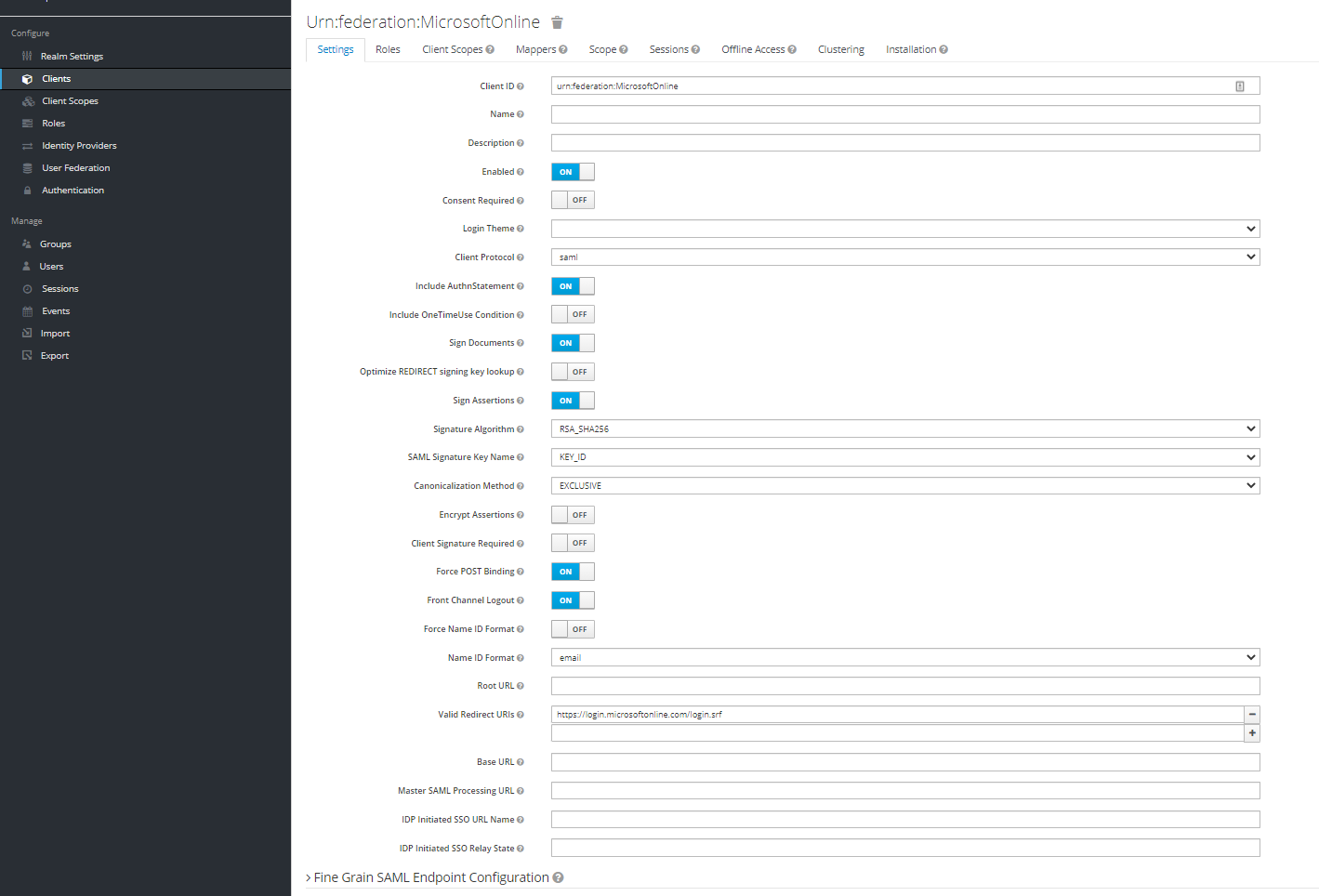This screenshot has height=896, width=1319.
Task: Click the User Federation database icon
Action: (27, 168)
